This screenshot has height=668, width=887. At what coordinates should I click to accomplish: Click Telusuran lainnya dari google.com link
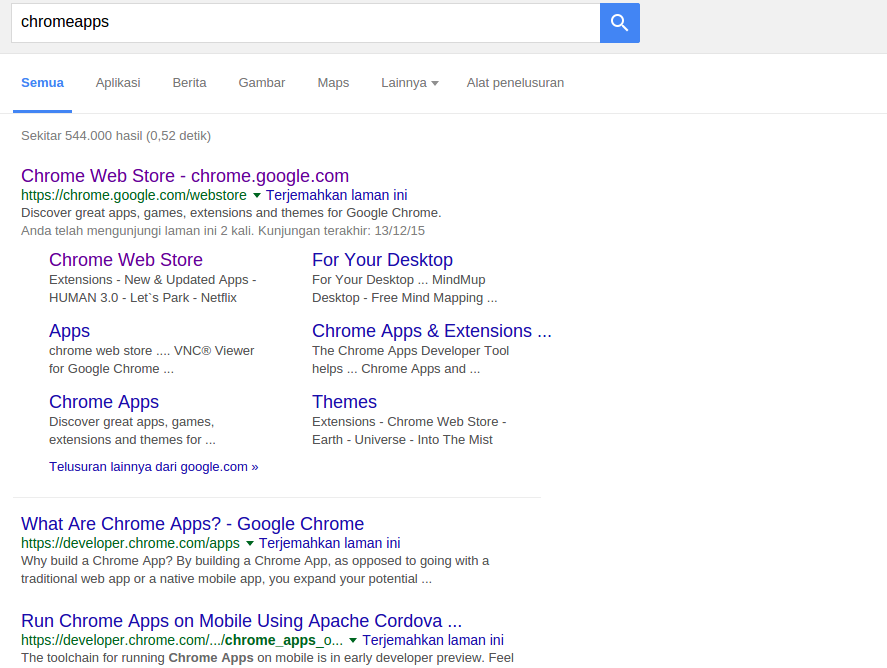click(153, 466)
